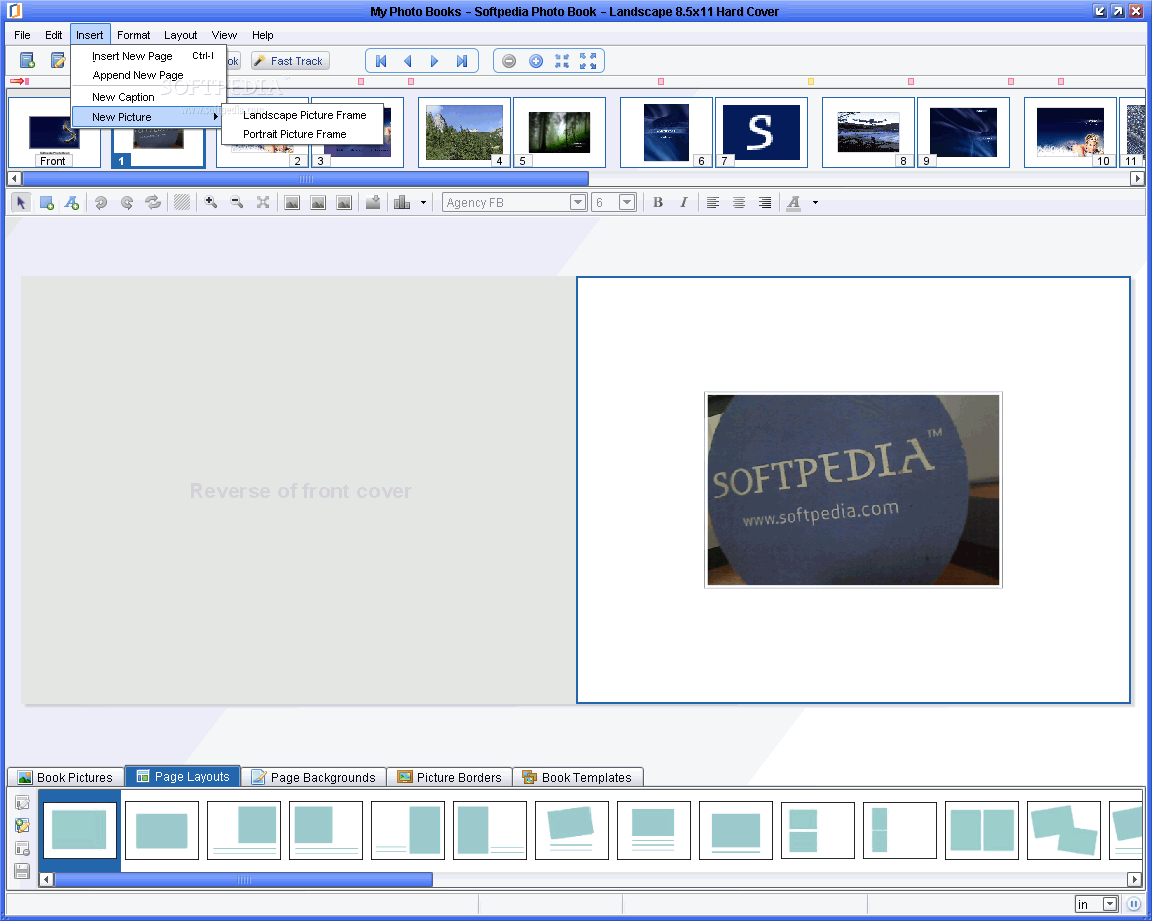1152x921 pixels.
Task: Click the first picture effect icon
Action: 292,203
